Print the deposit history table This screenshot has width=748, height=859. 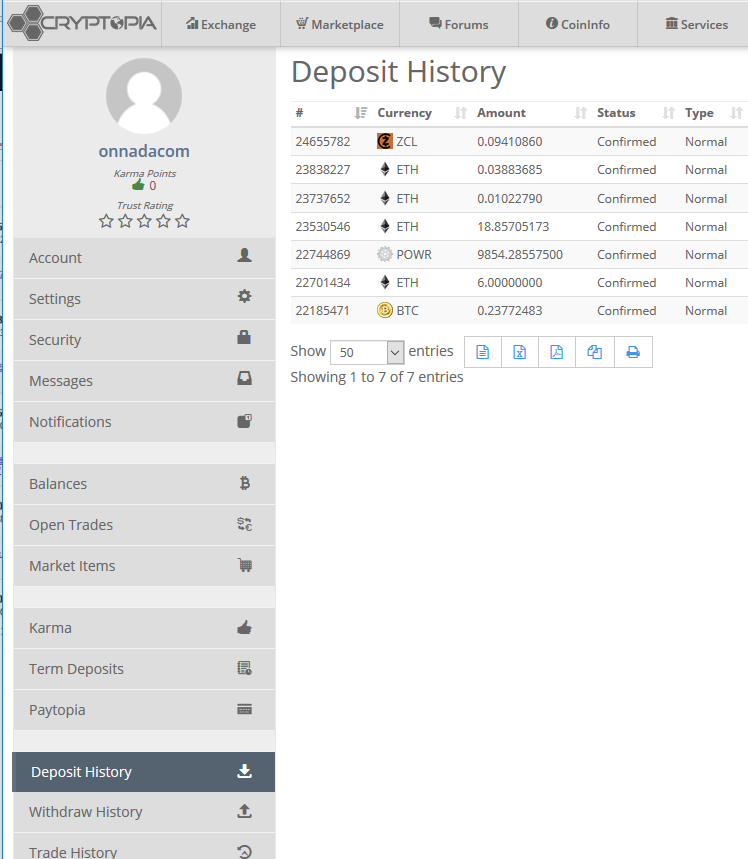pos(633,352)
